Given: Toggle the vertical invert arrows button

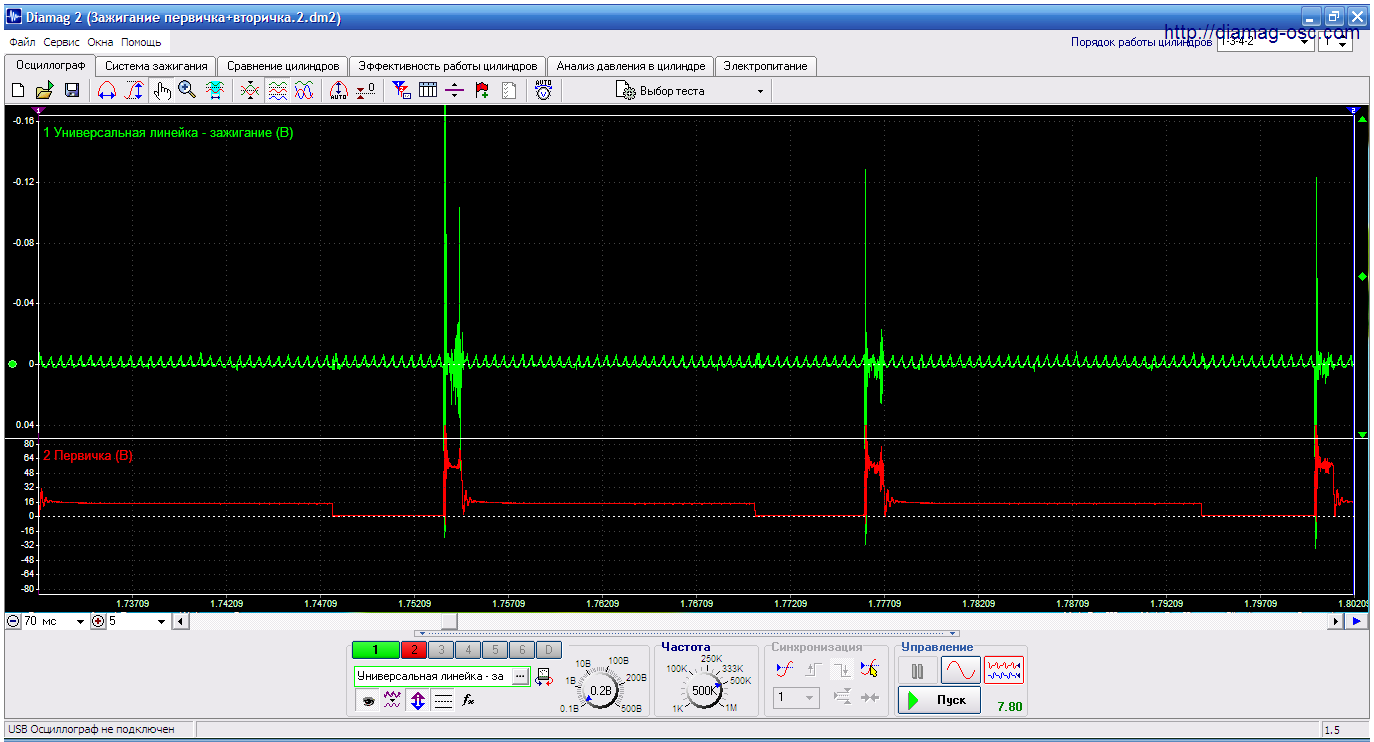Looking at the screenshot, I should click(x=417, y=701).
